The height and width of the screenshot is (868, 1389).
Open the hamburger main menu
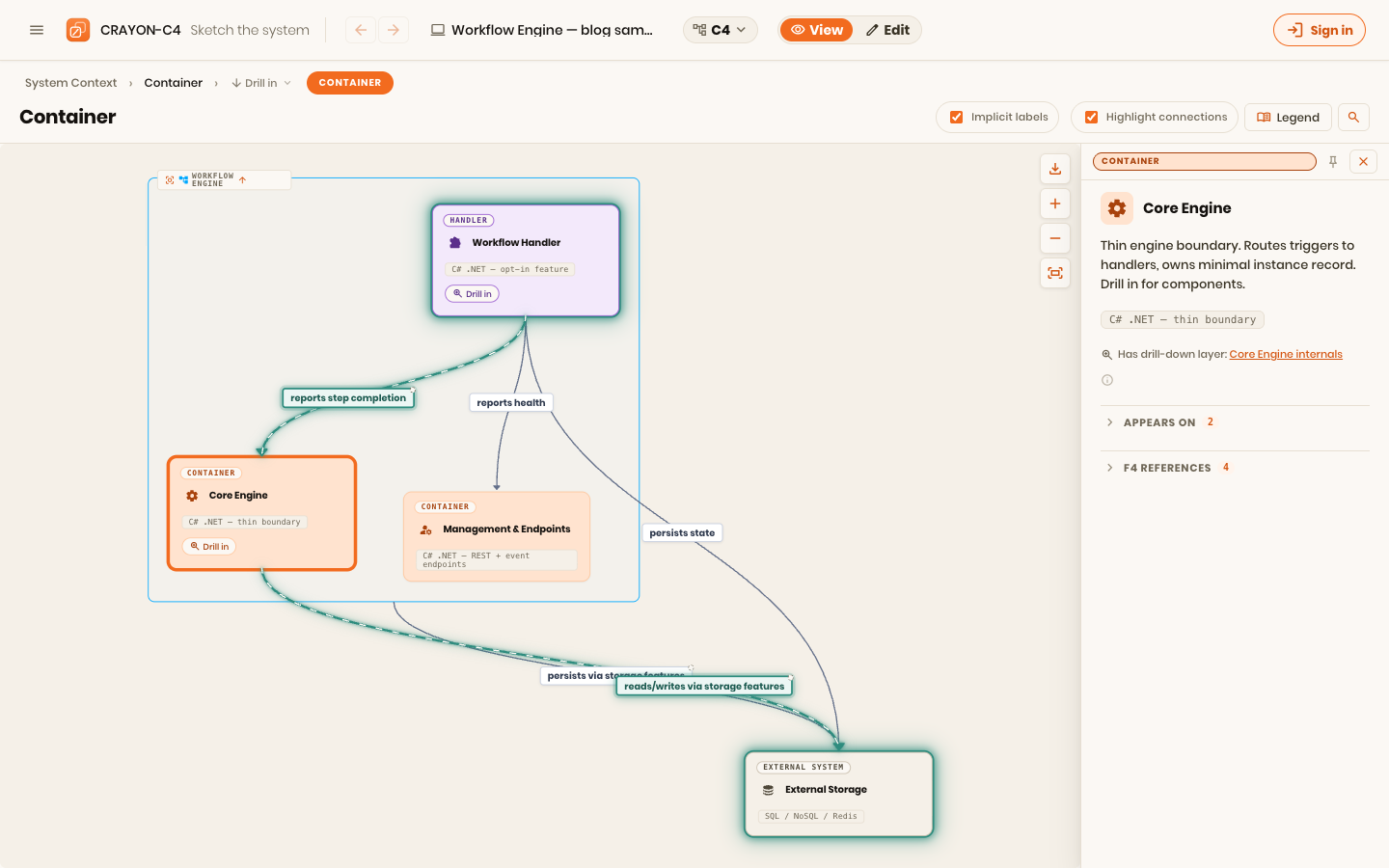pyautogui.click(x=37, y=30)
